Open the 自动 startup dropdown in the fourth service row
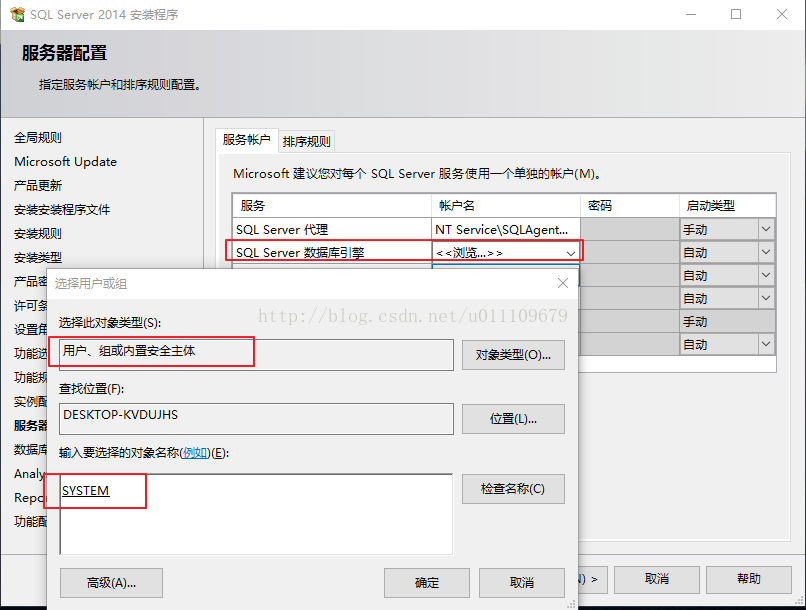 [x=766, y=298]
